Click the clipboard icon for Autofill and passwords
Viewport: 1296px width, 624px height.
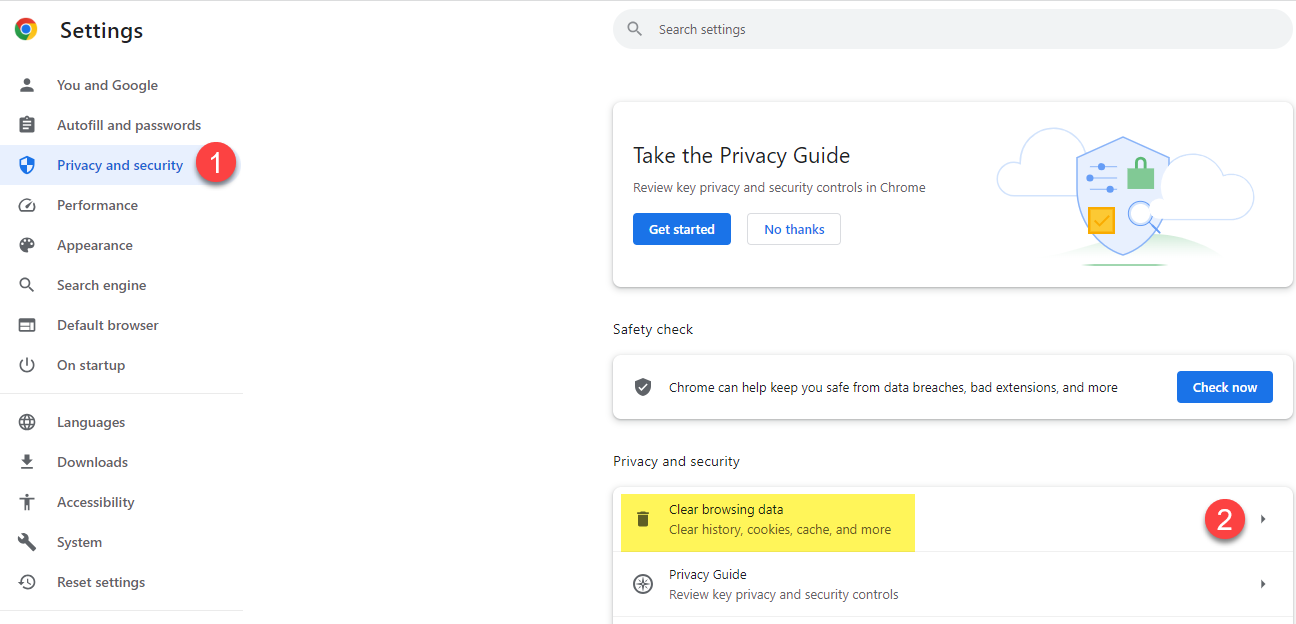click(x=27, y=125)
